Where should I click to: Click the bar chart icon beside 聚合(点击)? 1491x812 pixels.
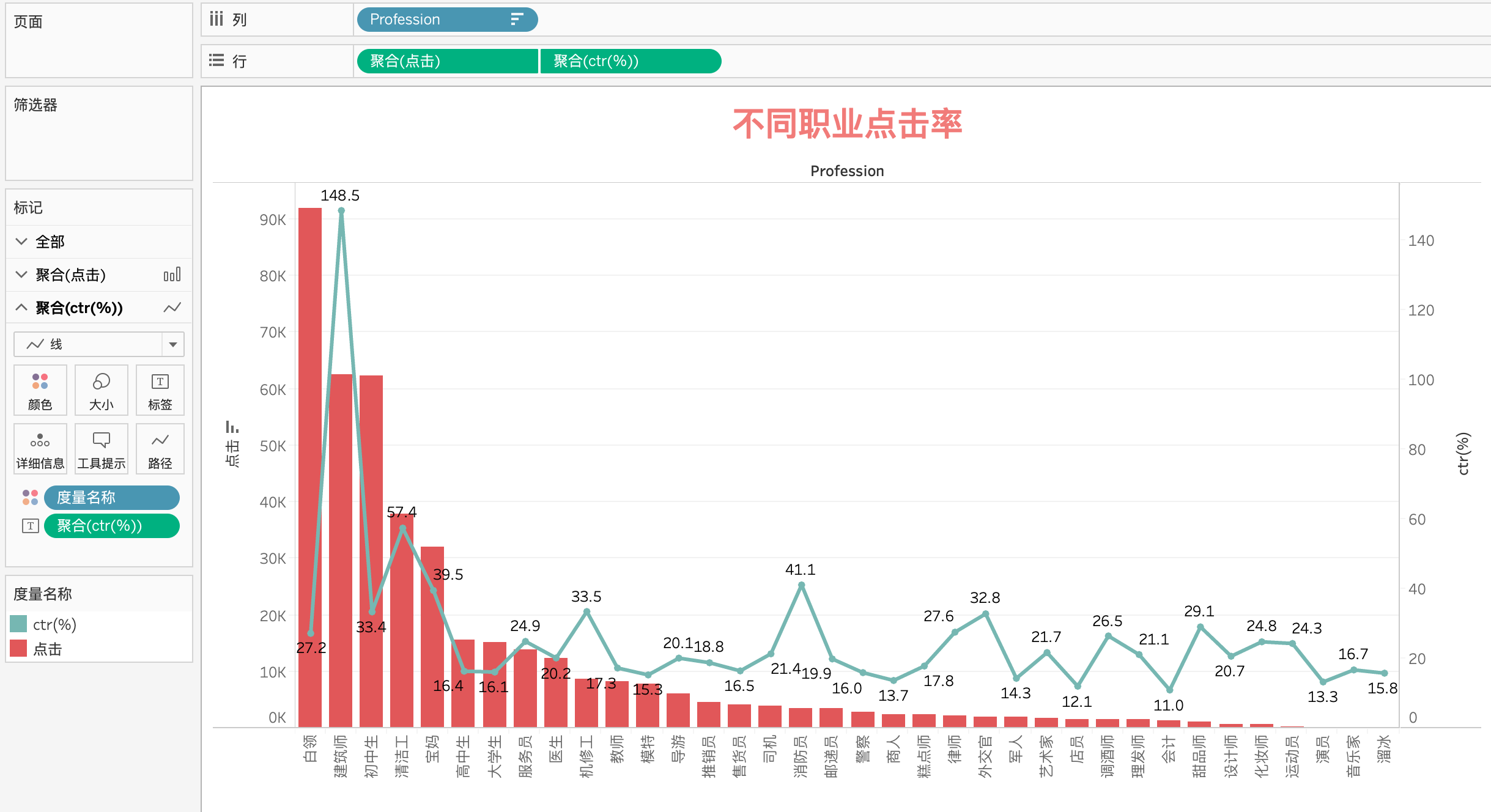172,275
